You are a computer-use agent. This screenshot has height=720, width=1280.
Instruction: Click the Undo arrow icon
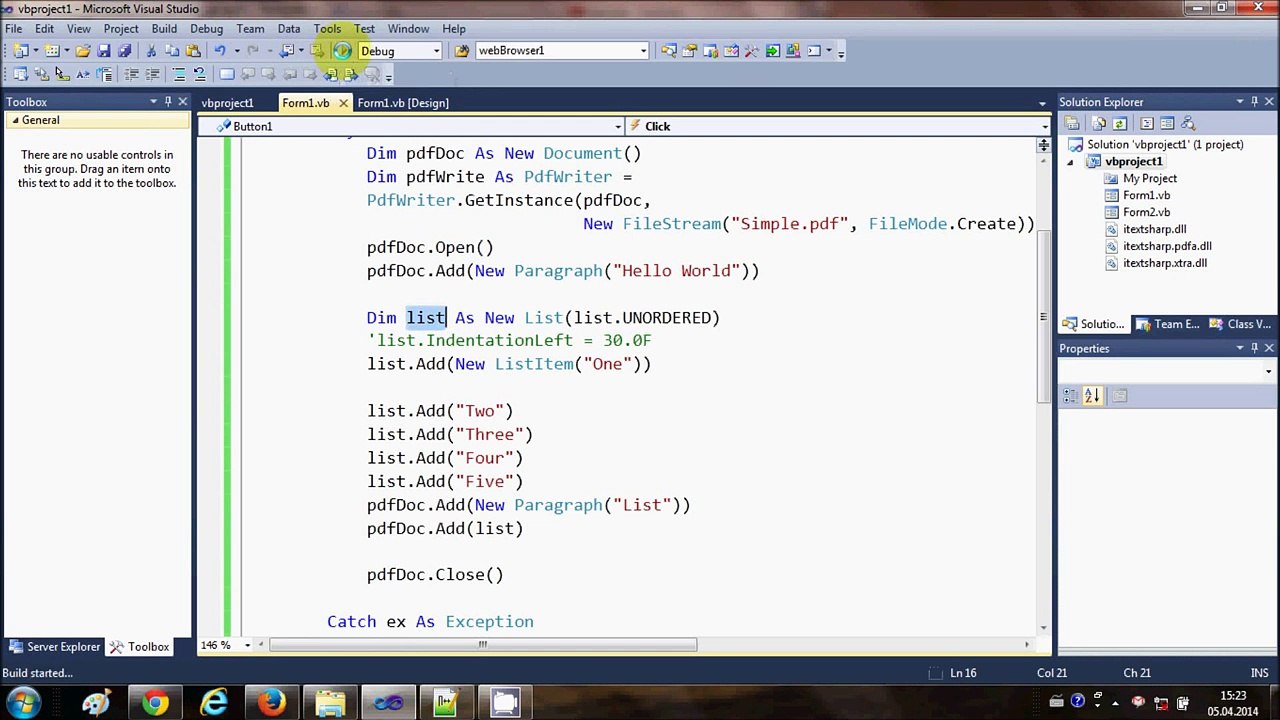tap(220, 51)
